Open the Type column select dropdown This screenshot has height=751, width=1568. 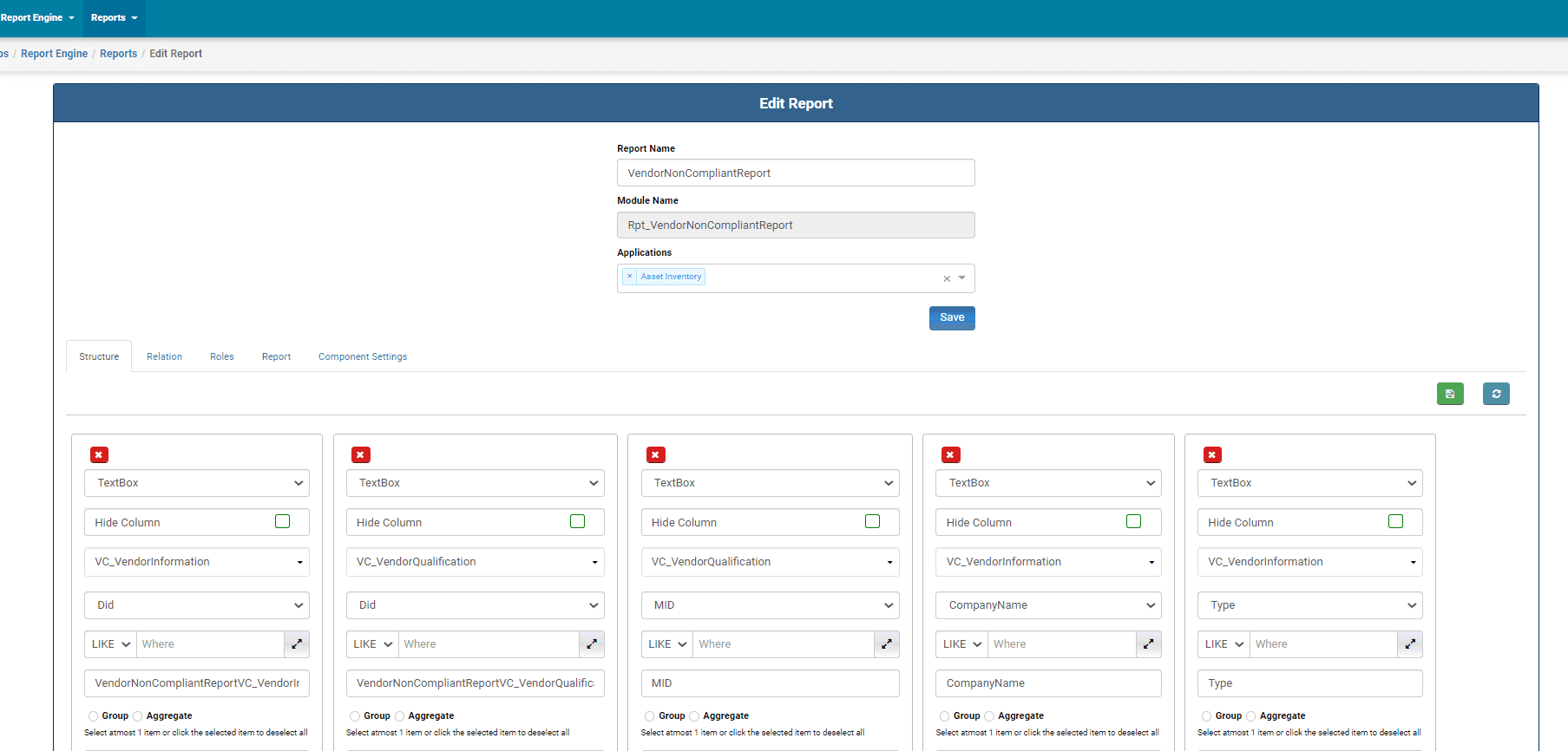(1310, 605)
